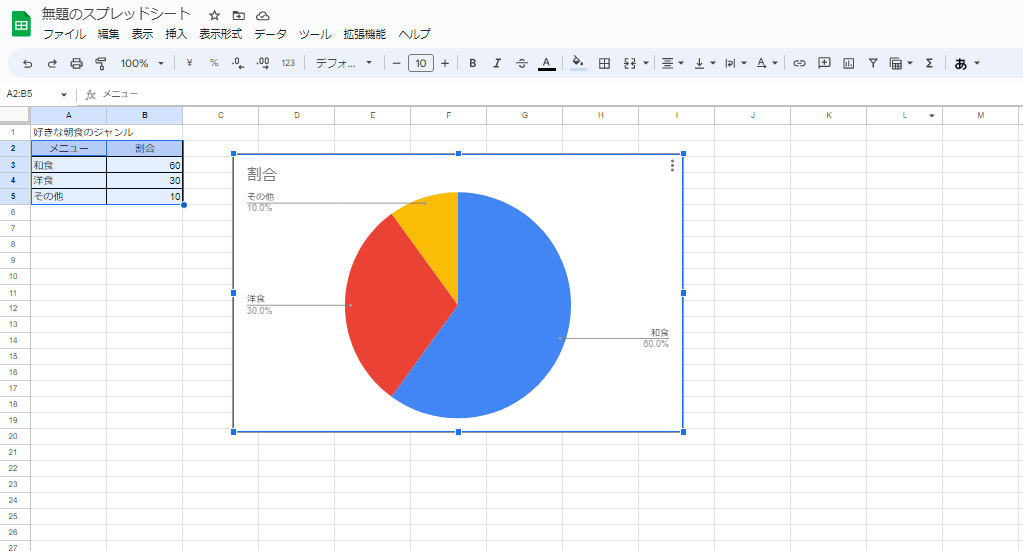Viewport: 1023px width, 551px height.
Task: Increase decimal places icon
Action: pyautogui.click(x=263, y=63)
